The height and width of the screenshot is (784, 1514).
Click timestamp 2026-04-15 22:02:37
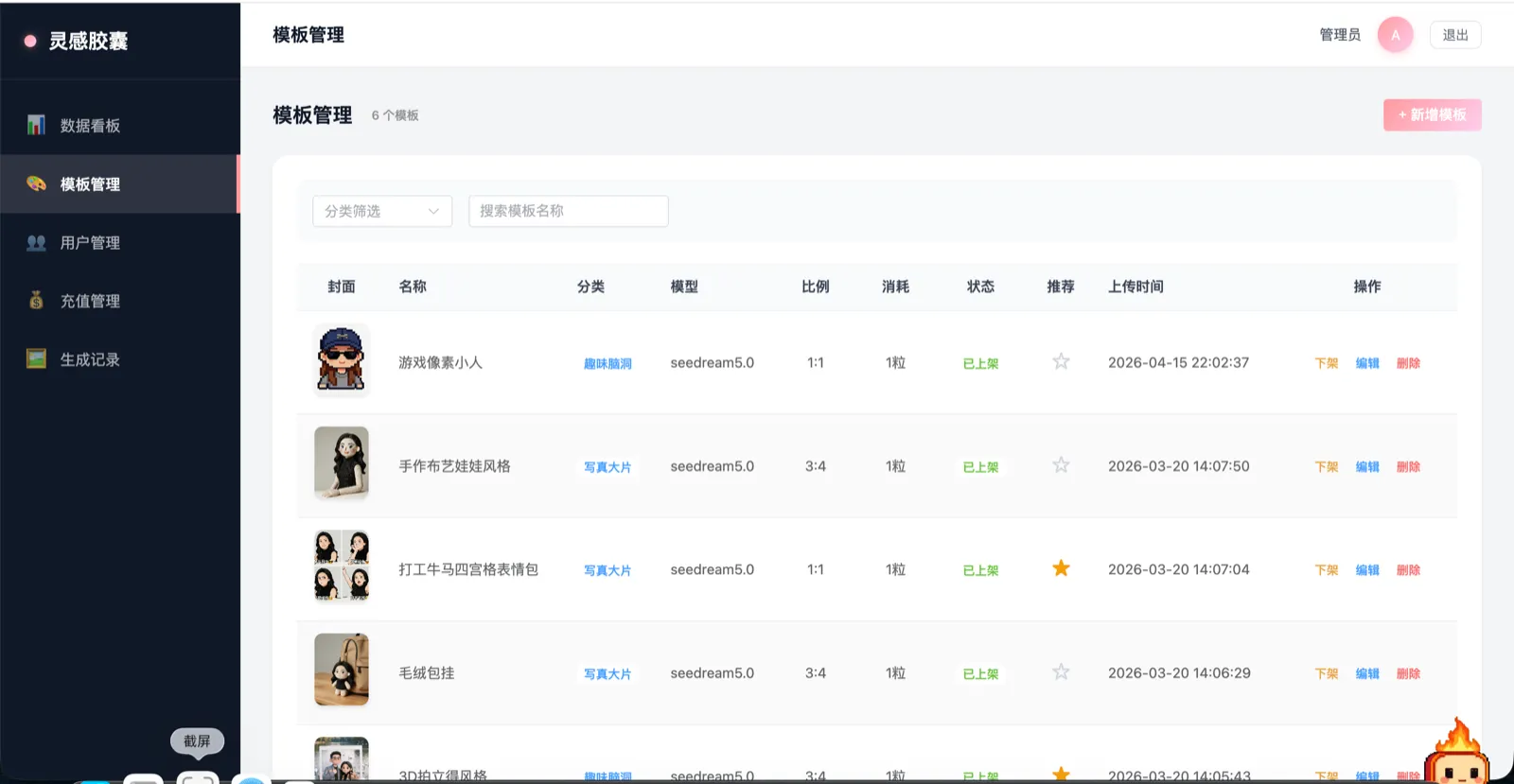click(x=1178, y=362)
